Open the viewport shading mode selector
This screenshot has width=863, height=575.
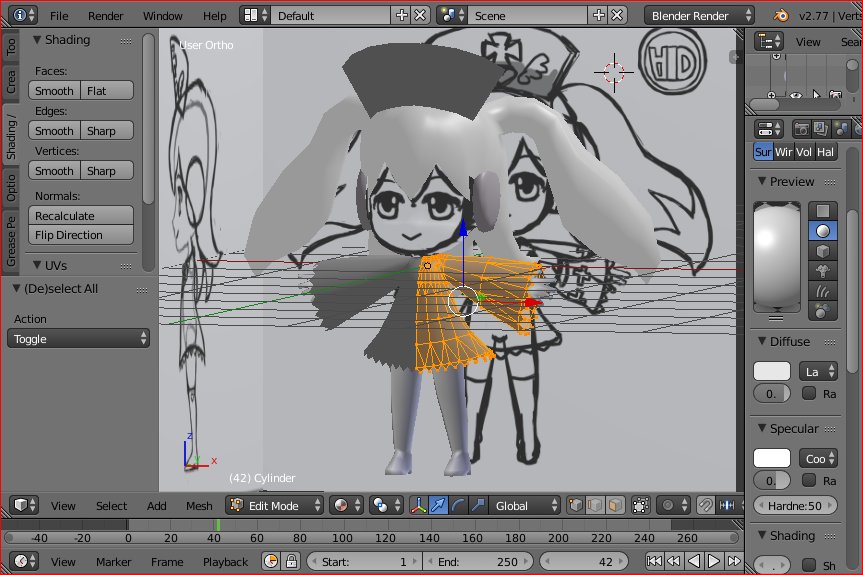(x=348, y=505)
